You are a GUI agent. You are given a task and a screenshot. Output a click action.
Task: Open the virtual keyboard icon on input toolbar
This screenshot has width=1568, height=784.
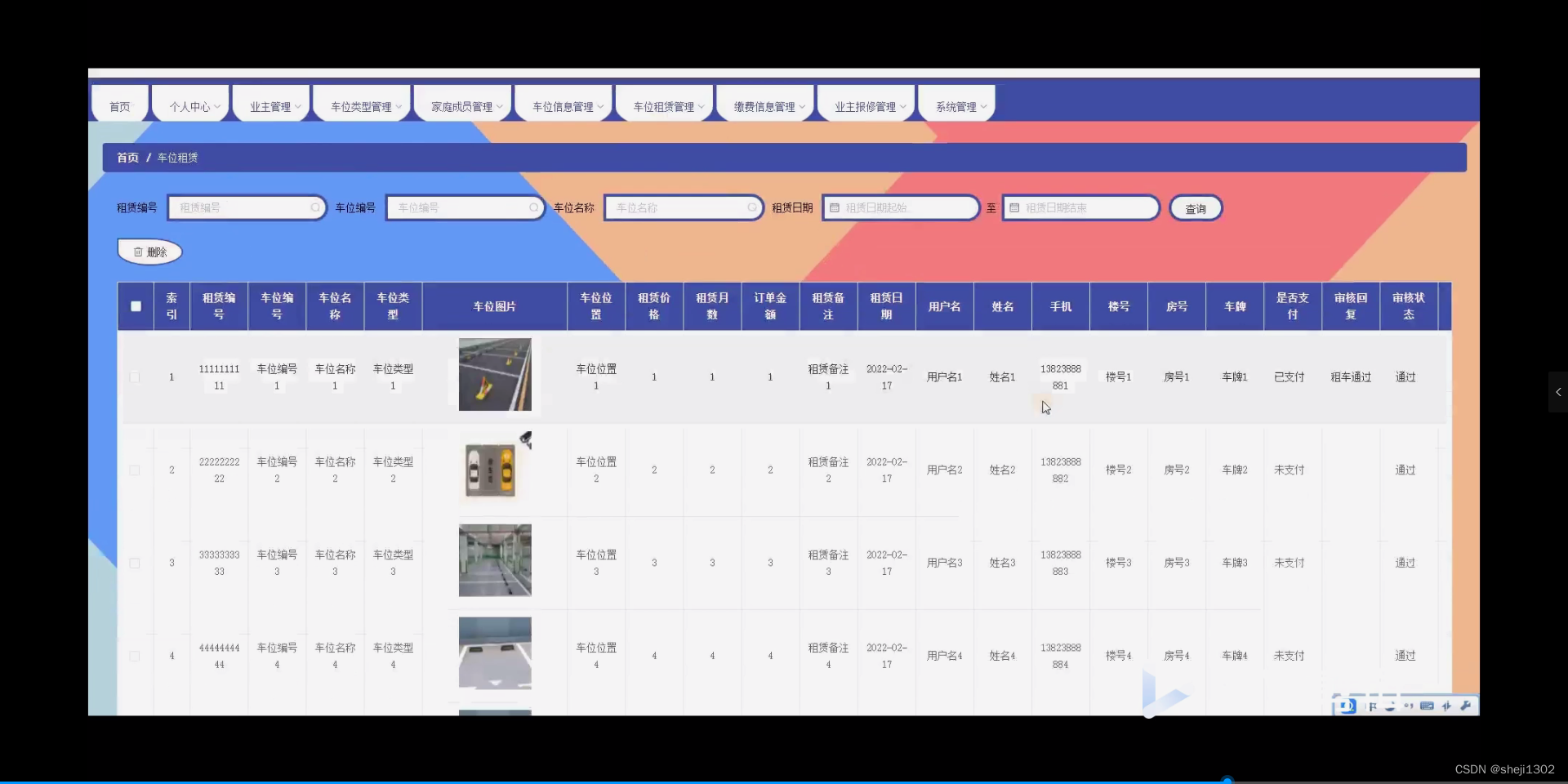pyautogui.click(x=1427, y=706)
